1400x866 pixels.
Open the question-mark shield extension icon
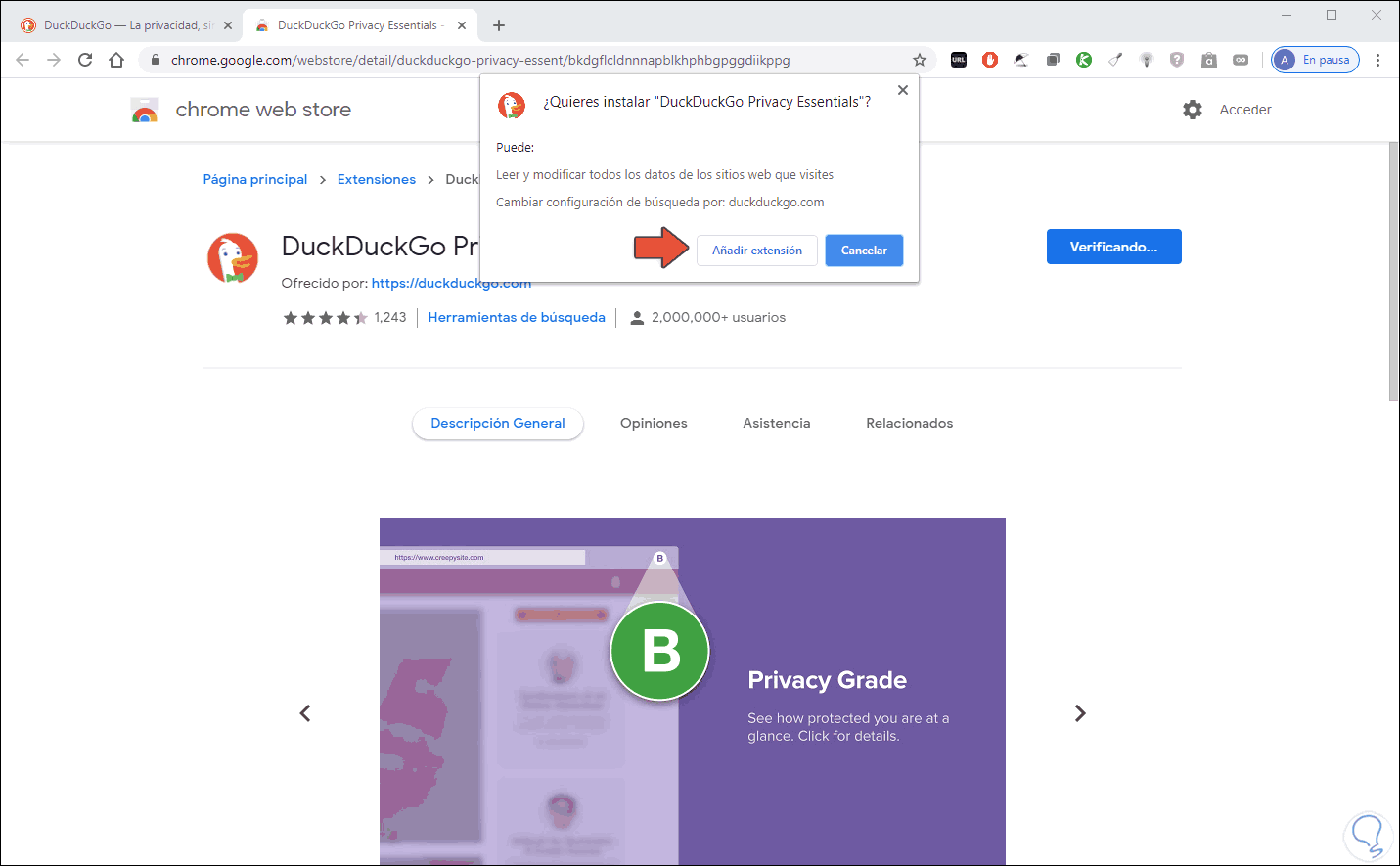click(x=1177, y=60)
